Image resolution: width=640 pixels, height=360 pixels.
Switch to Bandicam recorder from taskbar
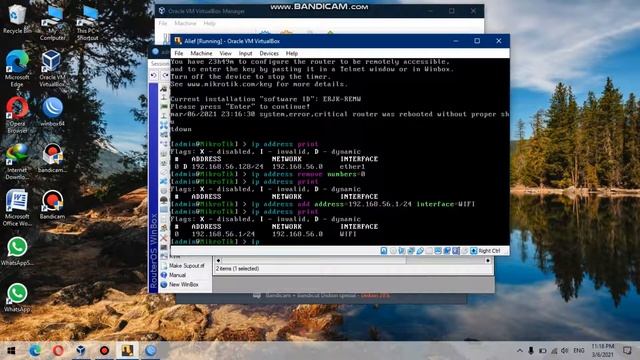pyautogui.click(x=104, y=351)
